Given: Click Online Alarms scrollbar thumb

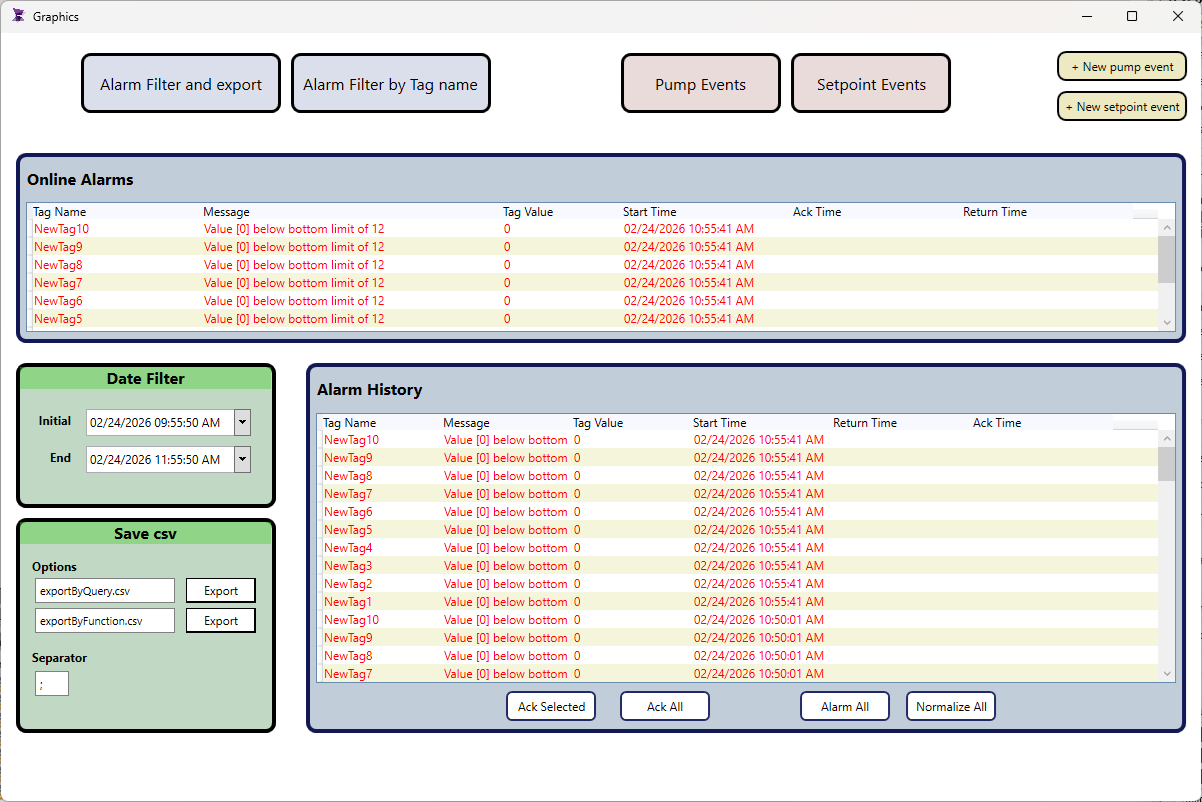Looking at the screenshot, I should [1166, 260].
